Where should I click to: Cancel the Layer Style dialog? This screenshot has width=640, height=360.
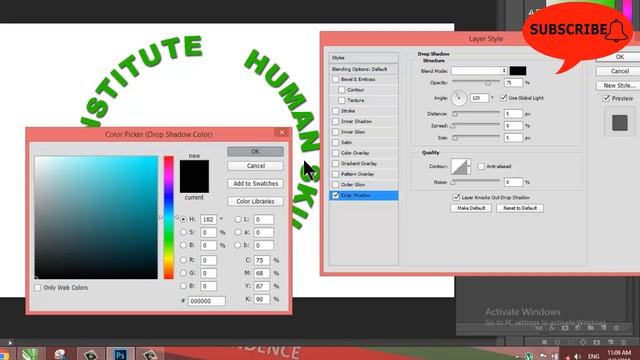[x=619, y=71]
